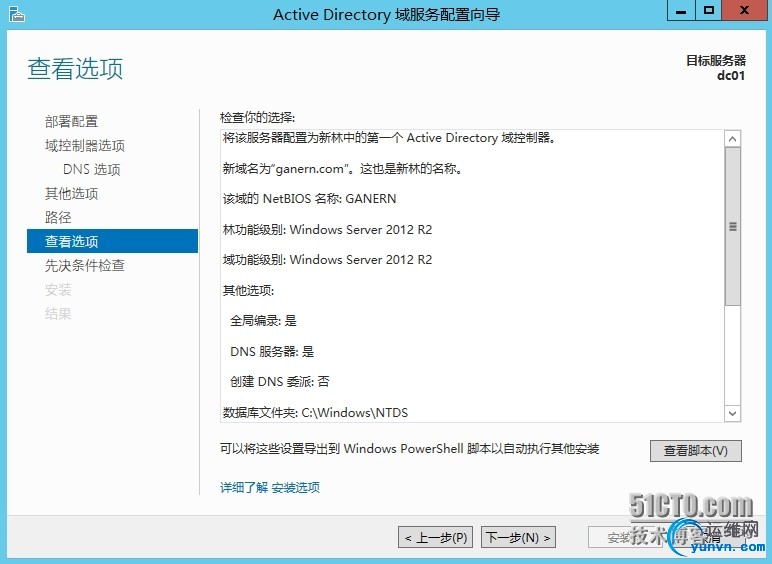The height and width of the screenshot is (564, 772).
Task: Select the highlighted 查看选项 step
Action: pyautogui.click(x=112, y=241)
